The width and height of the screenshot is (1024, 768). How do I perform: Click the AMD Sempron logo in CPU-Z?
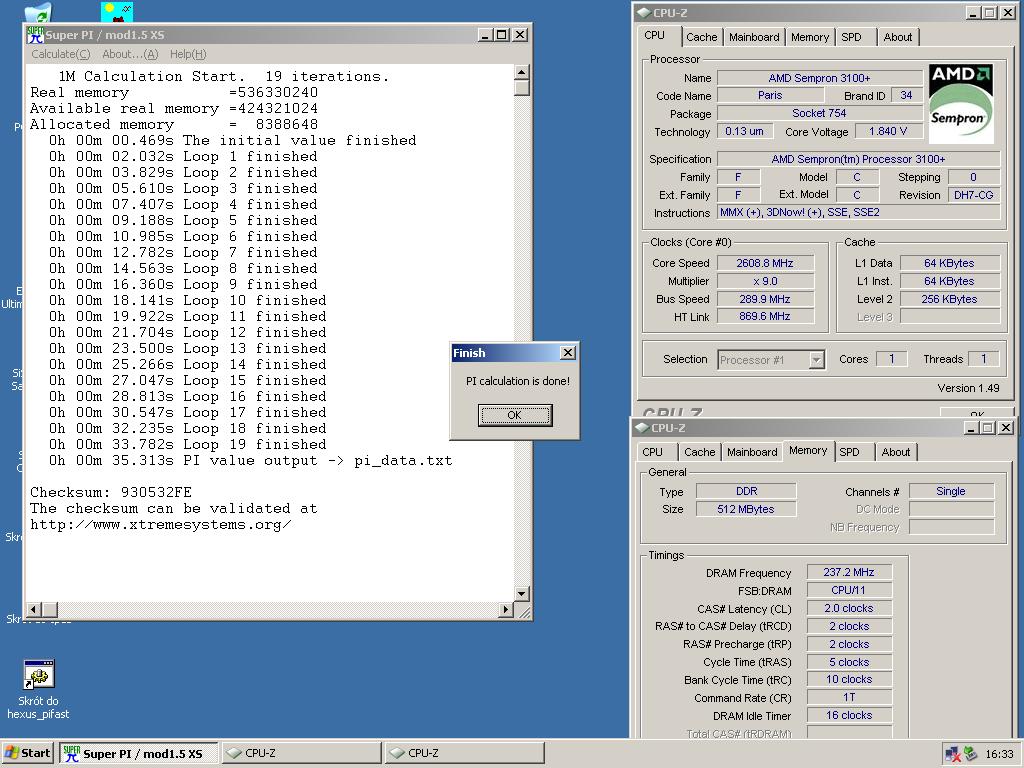960,103
